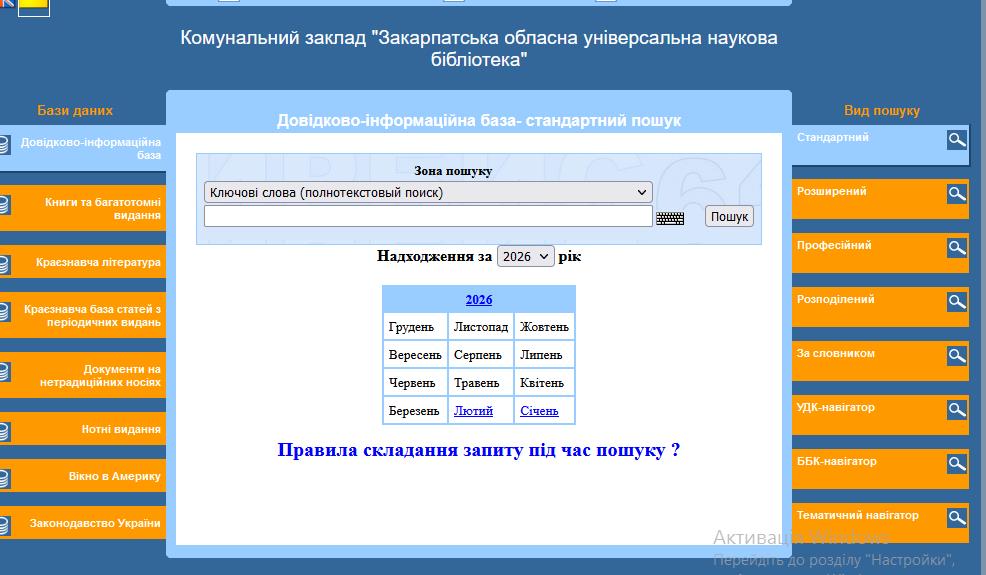Viewport: 986px width, 575px height.
Task: Click the magnifier icon for УДК-навігатор
Action: pos(957,410)
